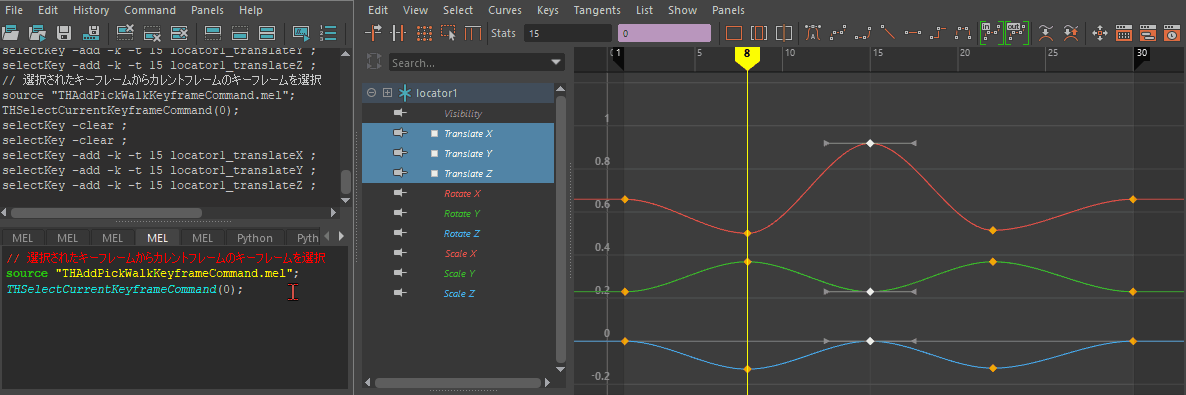Toggle the 'in' tangent button

[x=991, y=33]
